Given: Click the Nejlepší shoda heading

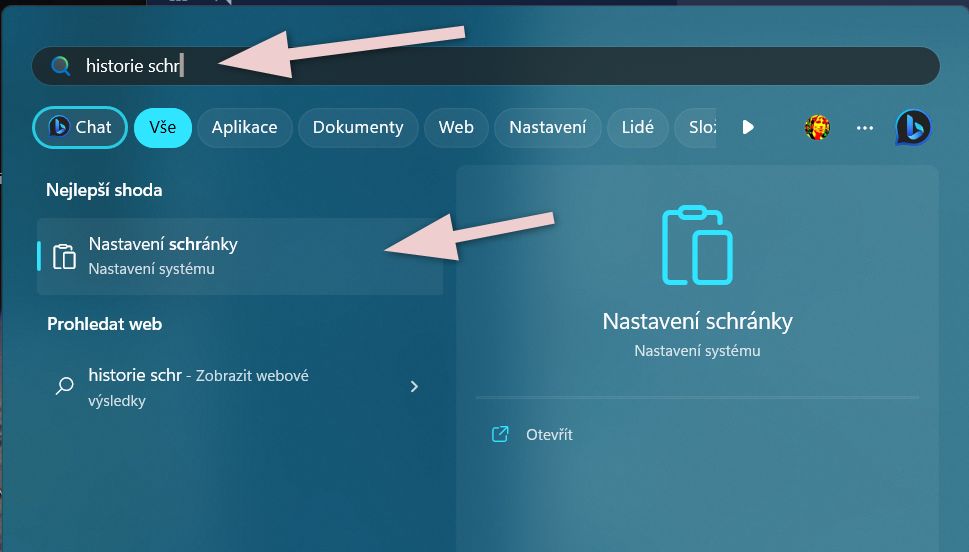Looking at the screenshot, I should point(104,190).
